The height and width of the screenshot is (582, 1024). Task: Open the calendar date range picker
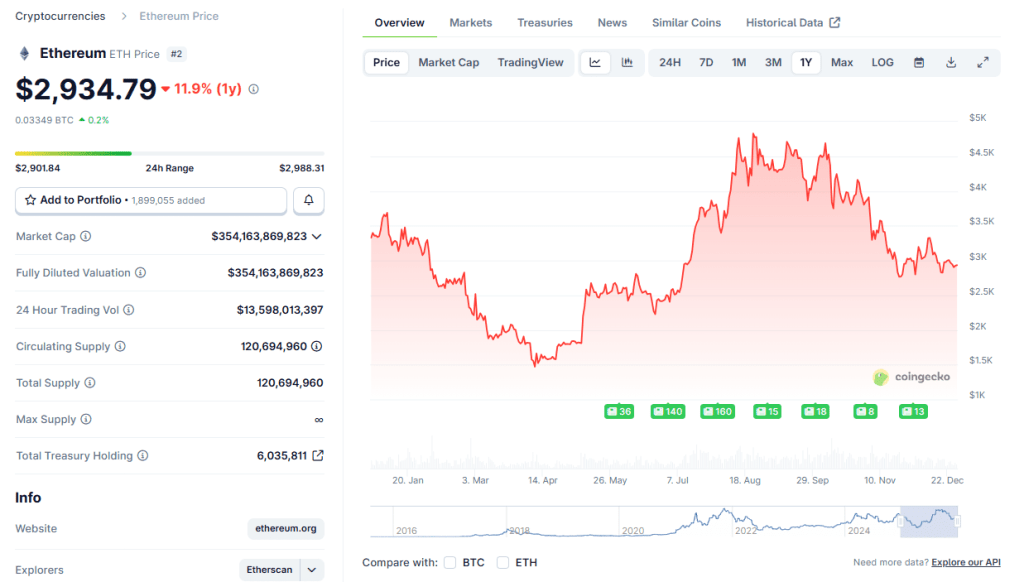click(x=918, y=62)
